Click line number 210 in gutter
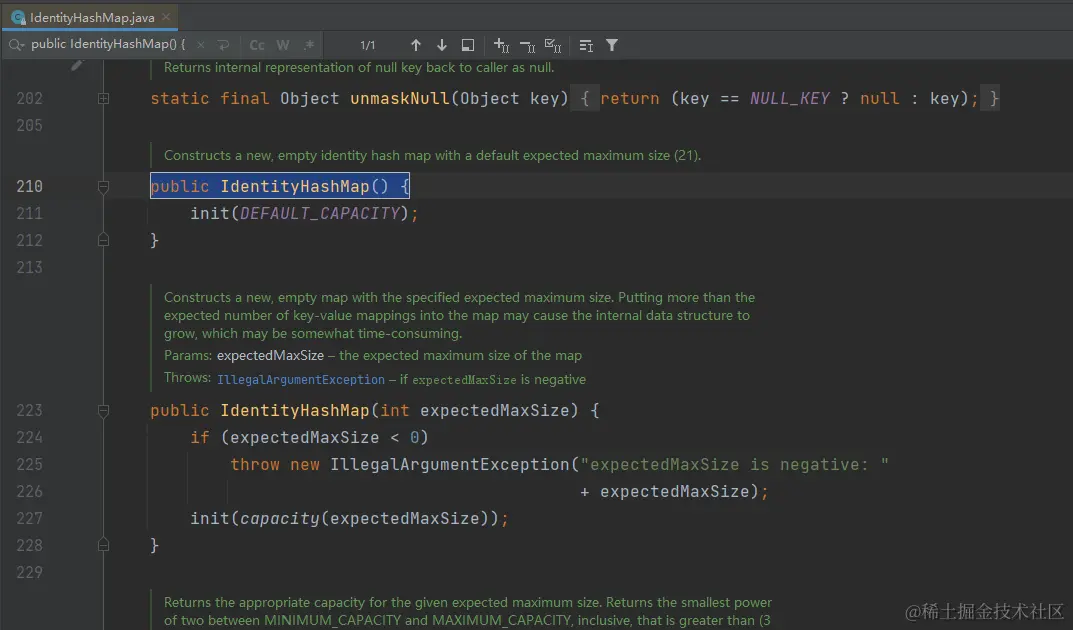Image resolution: width=1073 pixels, height=630 pixels. 29,186
